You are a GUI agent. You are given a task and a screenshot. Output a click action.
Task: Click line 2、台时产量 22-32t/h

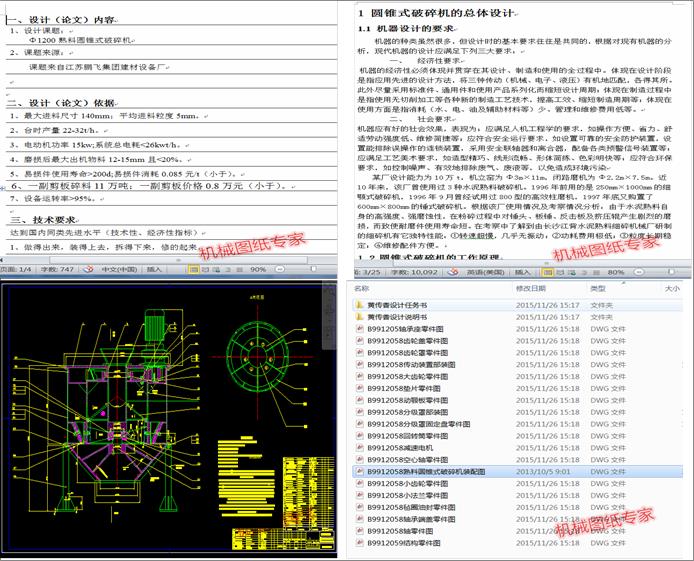(x=57, y=131)
